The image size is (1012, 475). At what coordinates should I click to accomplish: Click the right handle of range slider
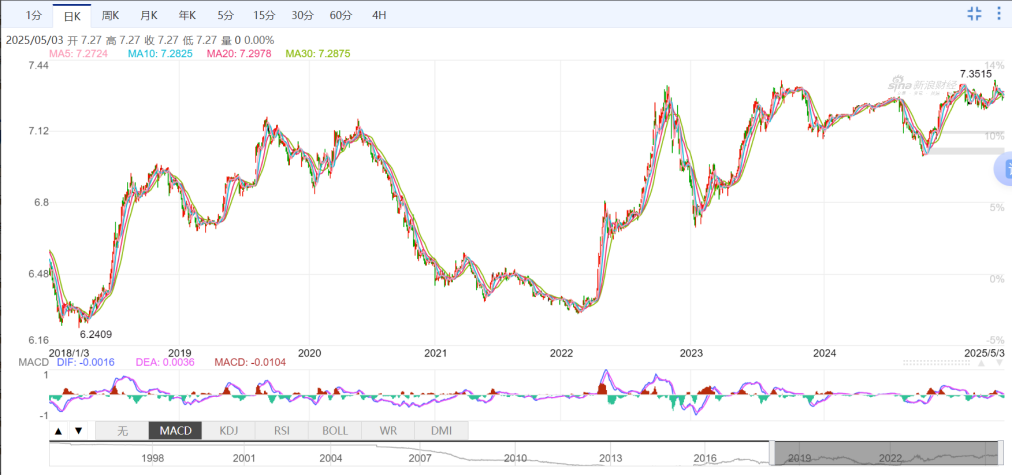pyautogui.click(x=1000, y=453)
